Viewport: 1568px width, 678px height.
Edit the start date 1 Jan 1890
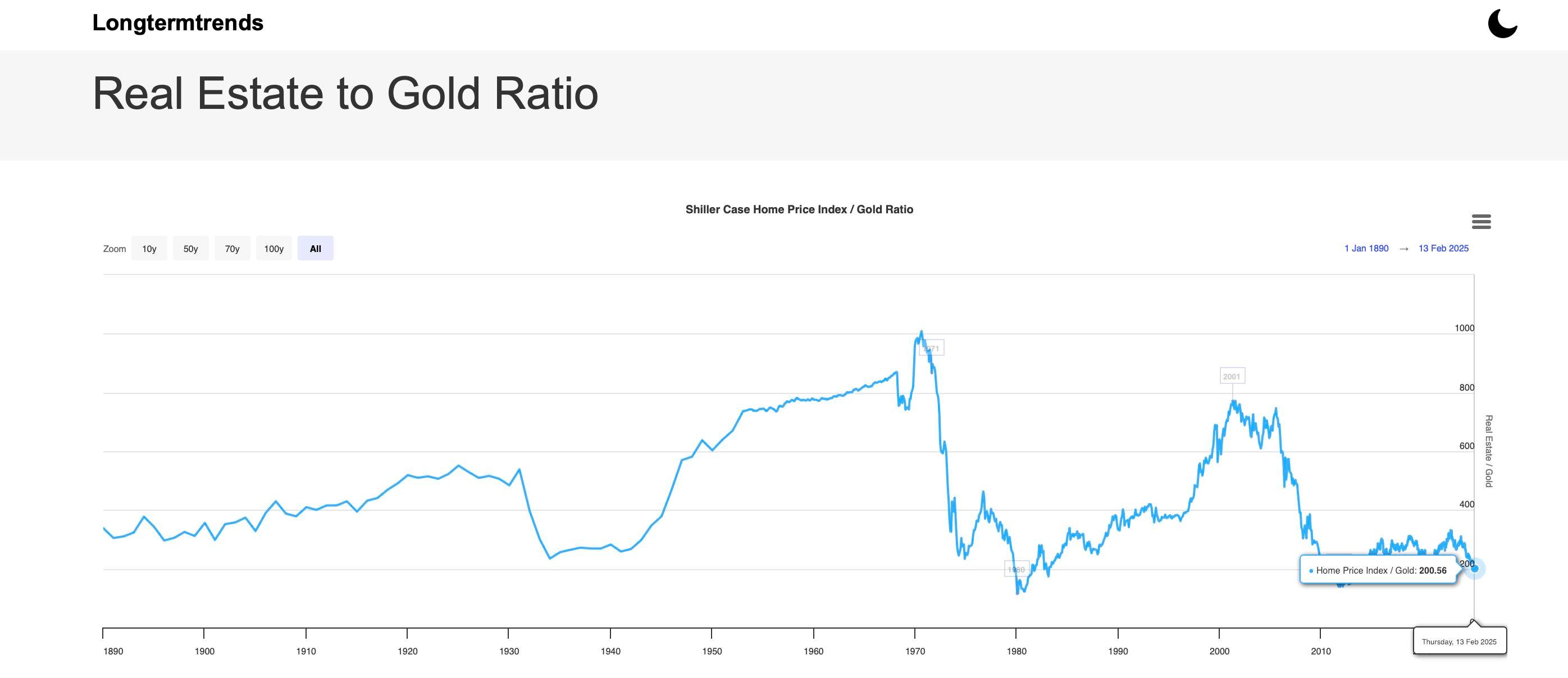[x=1366, y=249]
